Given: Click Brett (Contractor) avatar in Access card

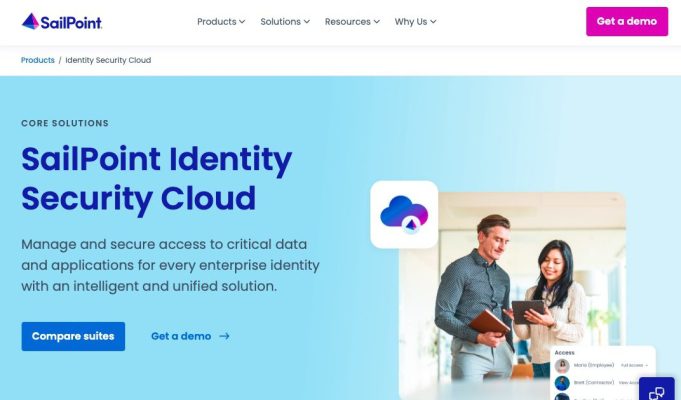Looking at the screenshot, I should (x=562, y=383).
